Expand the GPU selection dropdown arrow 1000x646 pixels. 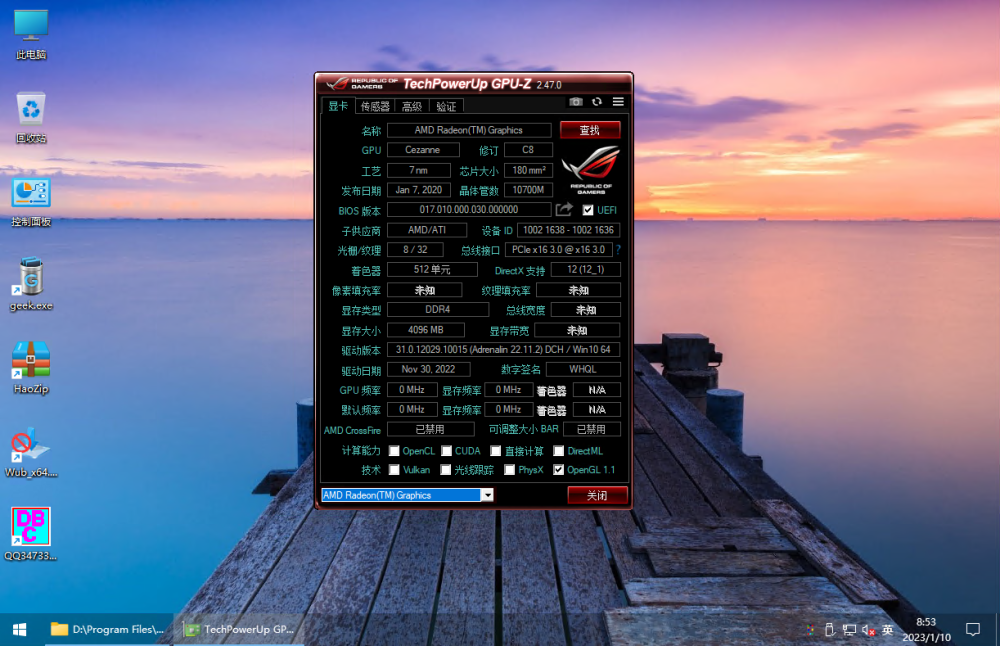tap(487, 495)
